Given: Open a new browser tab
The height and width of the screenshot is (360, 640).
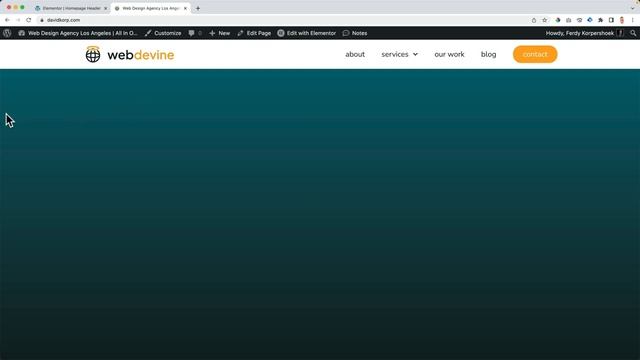Looking at the screenshot, I should pyautogui.click(x=198, y=8).
